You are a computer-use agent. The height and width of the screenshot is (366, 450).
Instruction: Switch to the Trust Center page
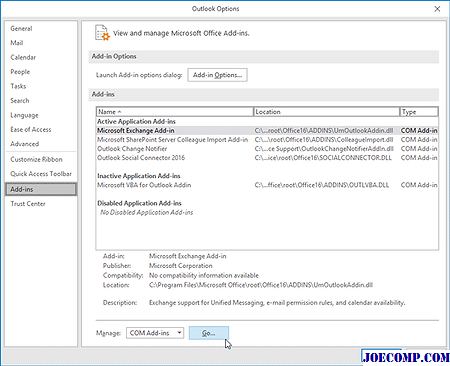28,204
